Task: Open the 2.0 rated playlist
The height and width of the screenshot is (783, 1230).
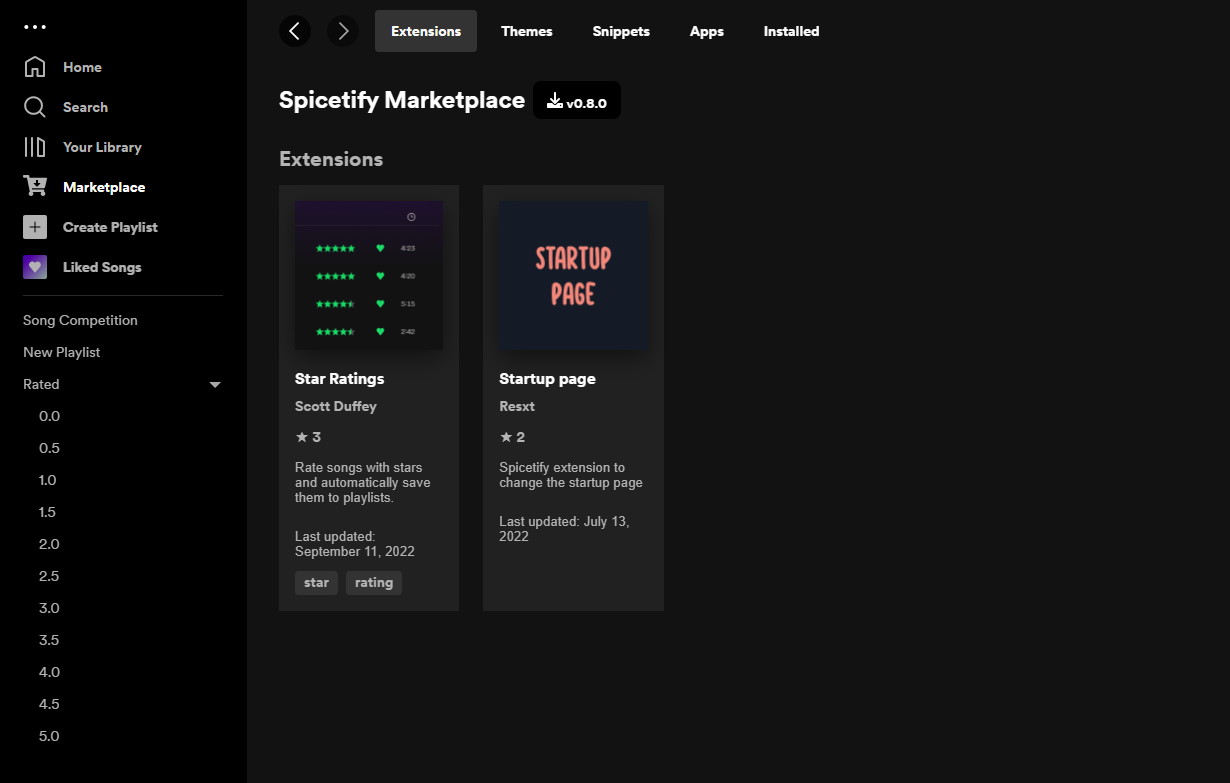Action: (x=49, y=544)
